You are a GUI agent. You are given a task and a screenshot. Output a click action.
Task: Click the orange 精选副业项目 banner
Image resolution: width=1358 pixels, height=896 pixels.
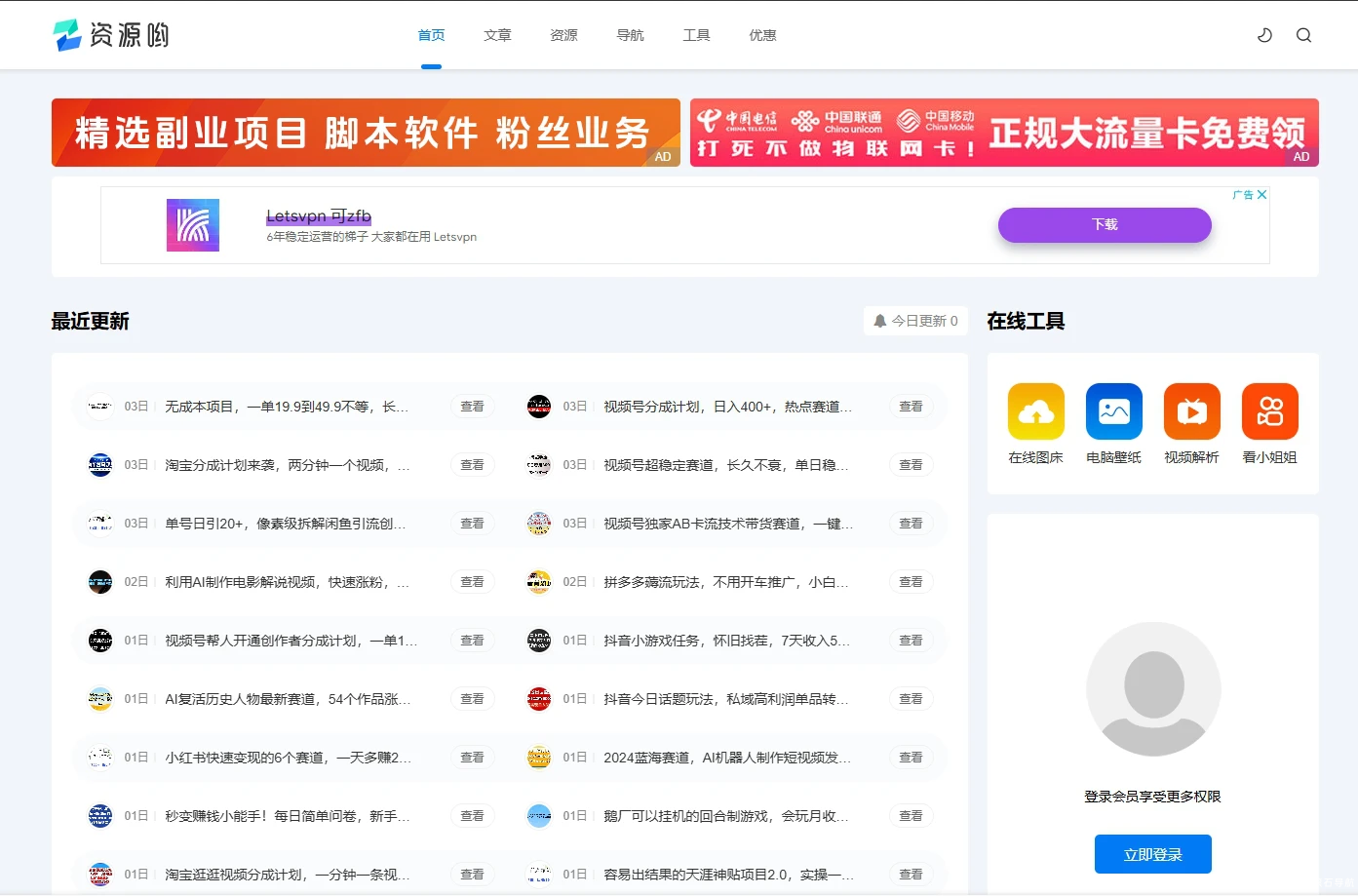[x=366, y=133]
